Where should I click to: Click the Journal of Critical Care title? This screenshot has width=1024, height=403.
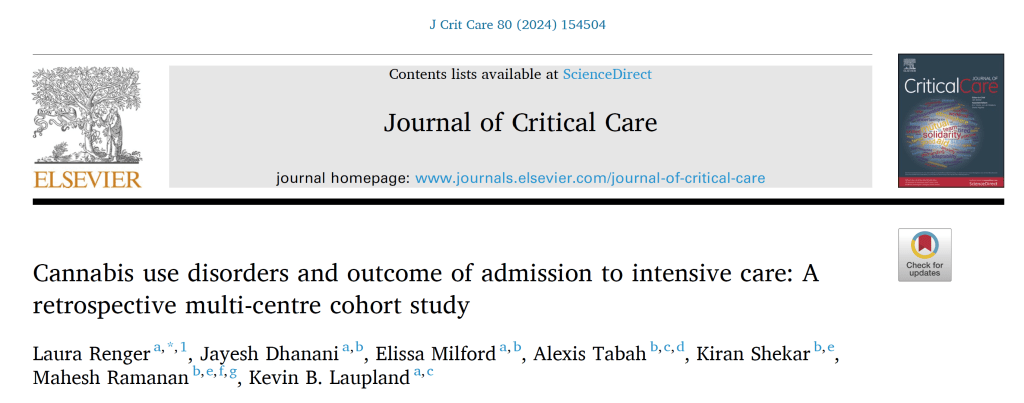[x=520, y=123]
